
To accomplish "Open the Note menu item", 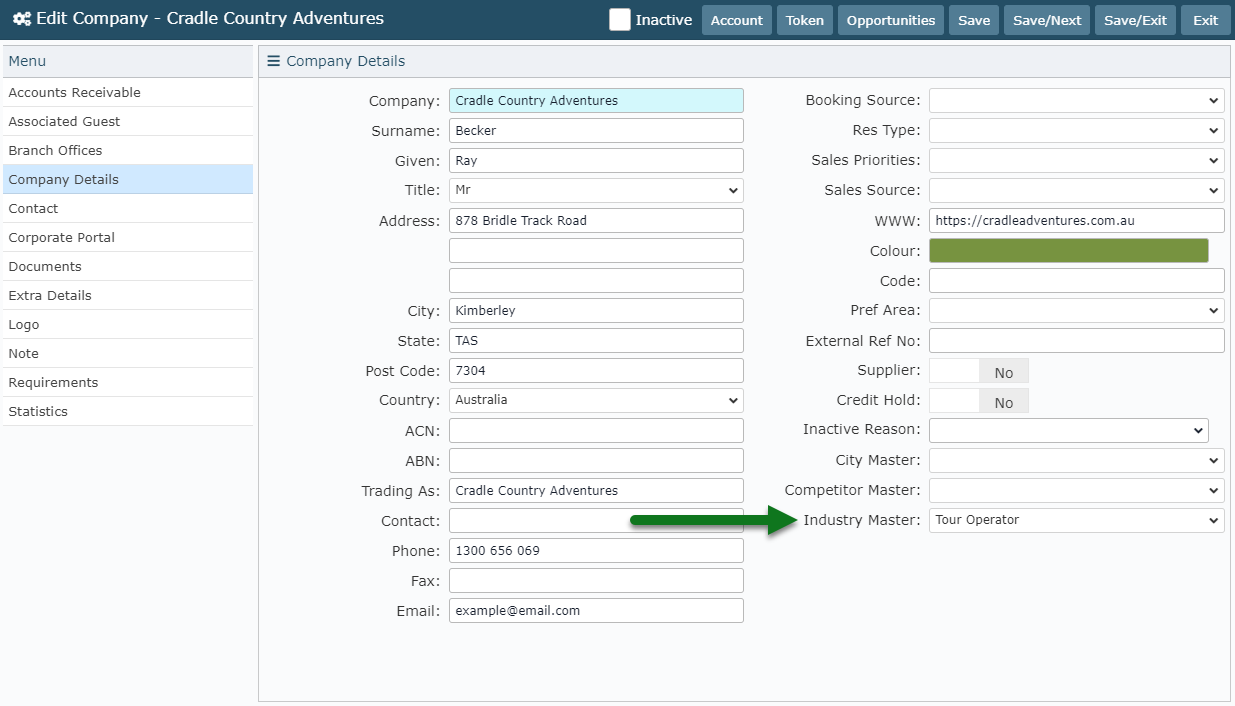I will pyautogui.click(x=128, y=353).
